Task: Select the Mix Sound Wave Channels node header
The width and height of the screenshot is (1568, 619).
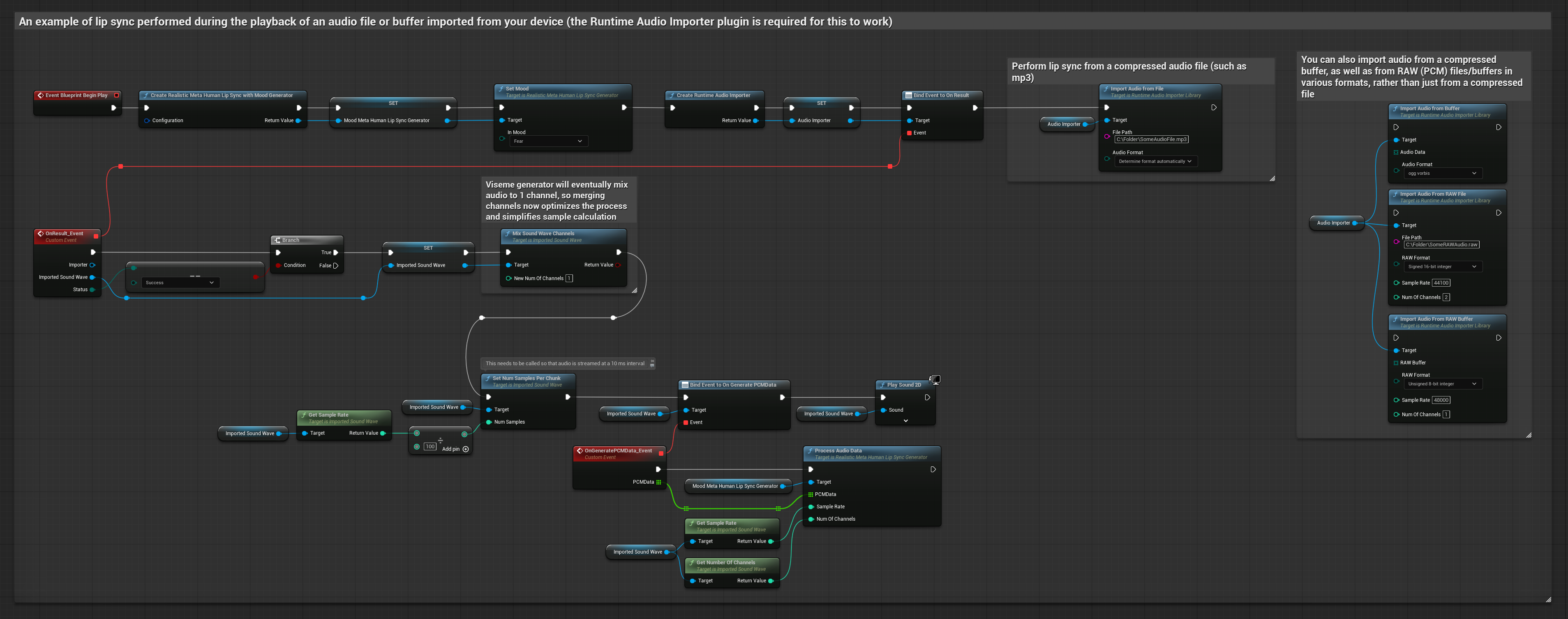Action: [x=543, y=233]
